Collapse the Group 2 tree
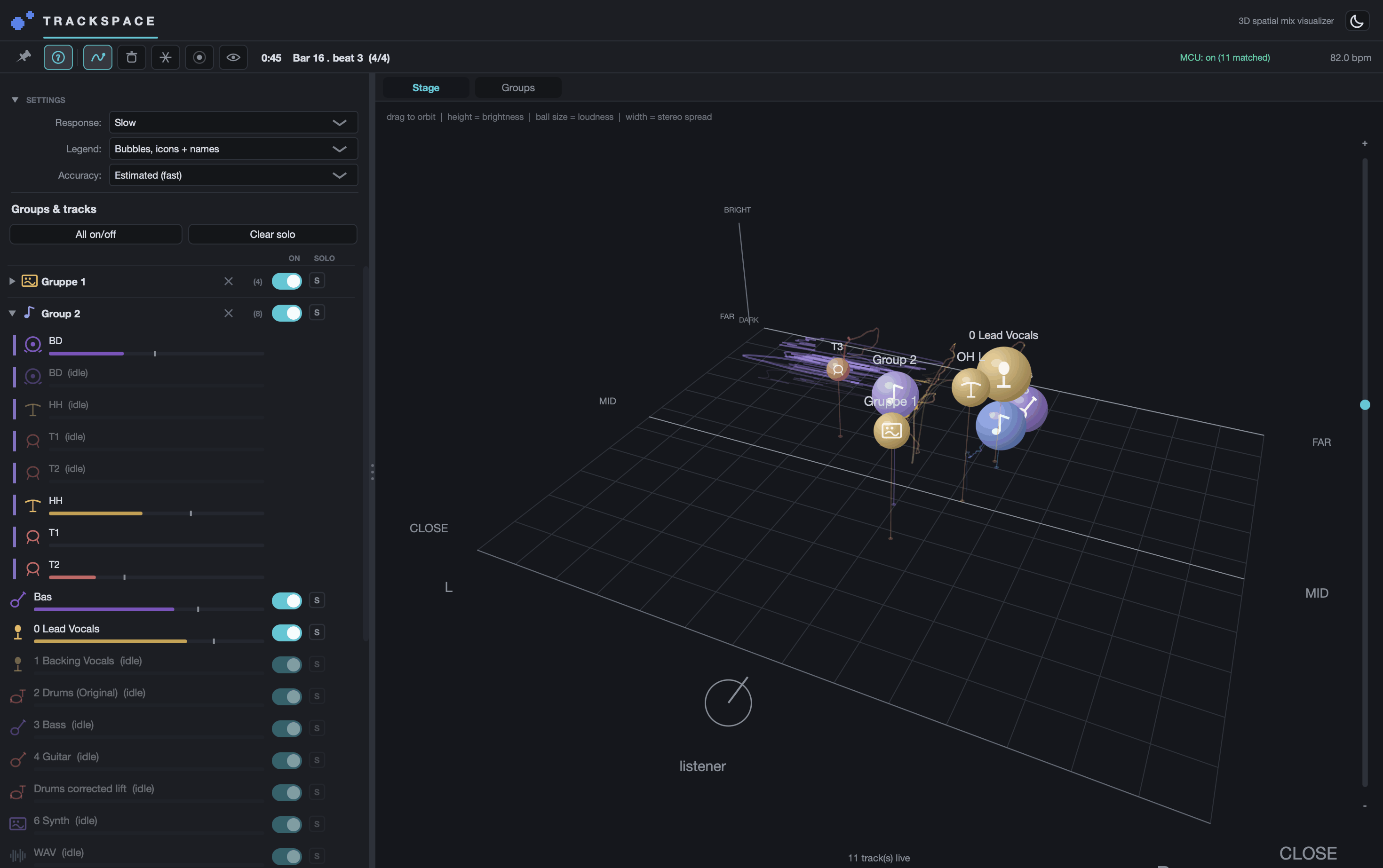Viewport: 1383px width, 868px height. point(12,314)
